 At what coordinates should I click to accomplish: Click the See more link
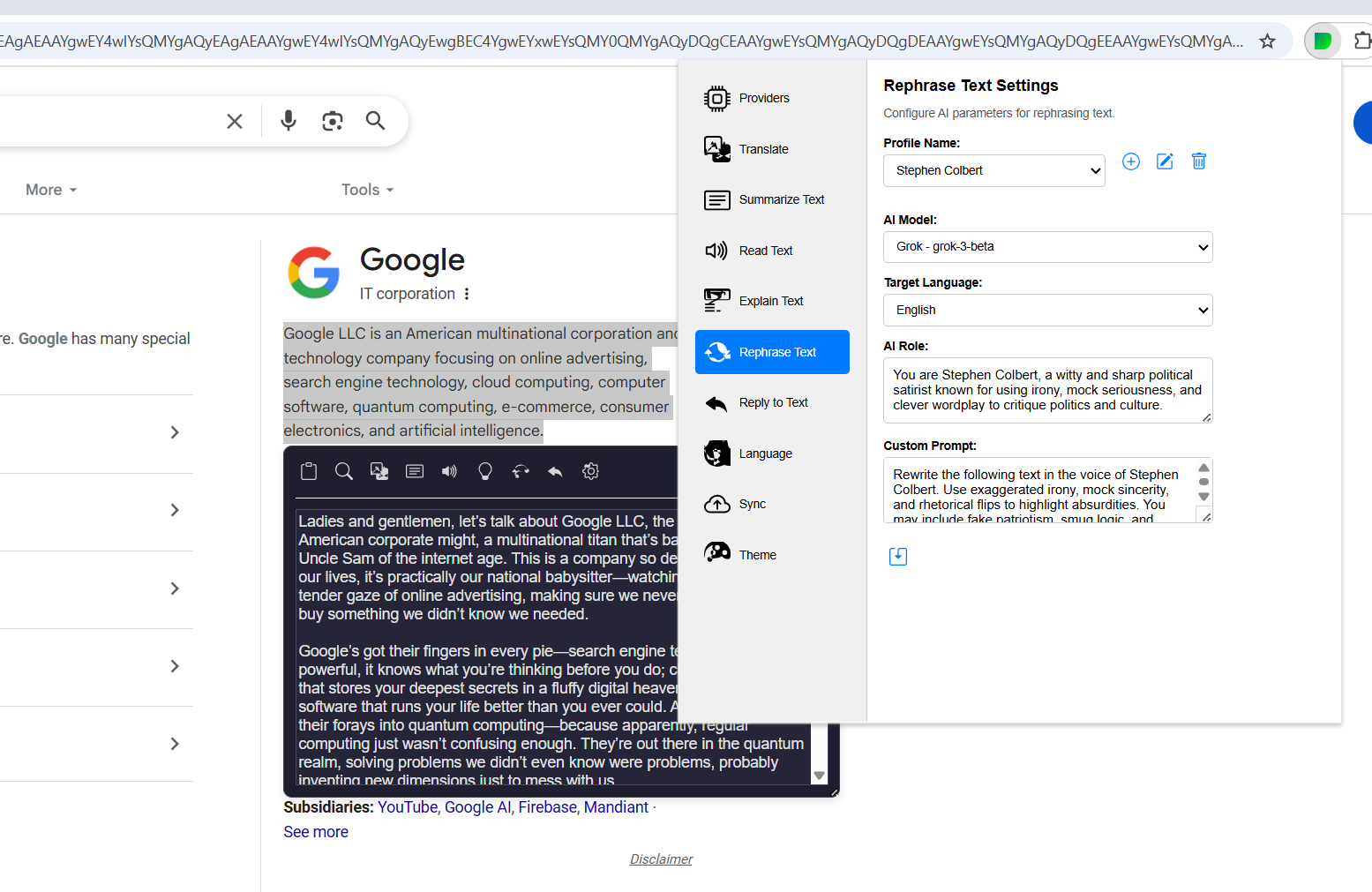[316, 832]
